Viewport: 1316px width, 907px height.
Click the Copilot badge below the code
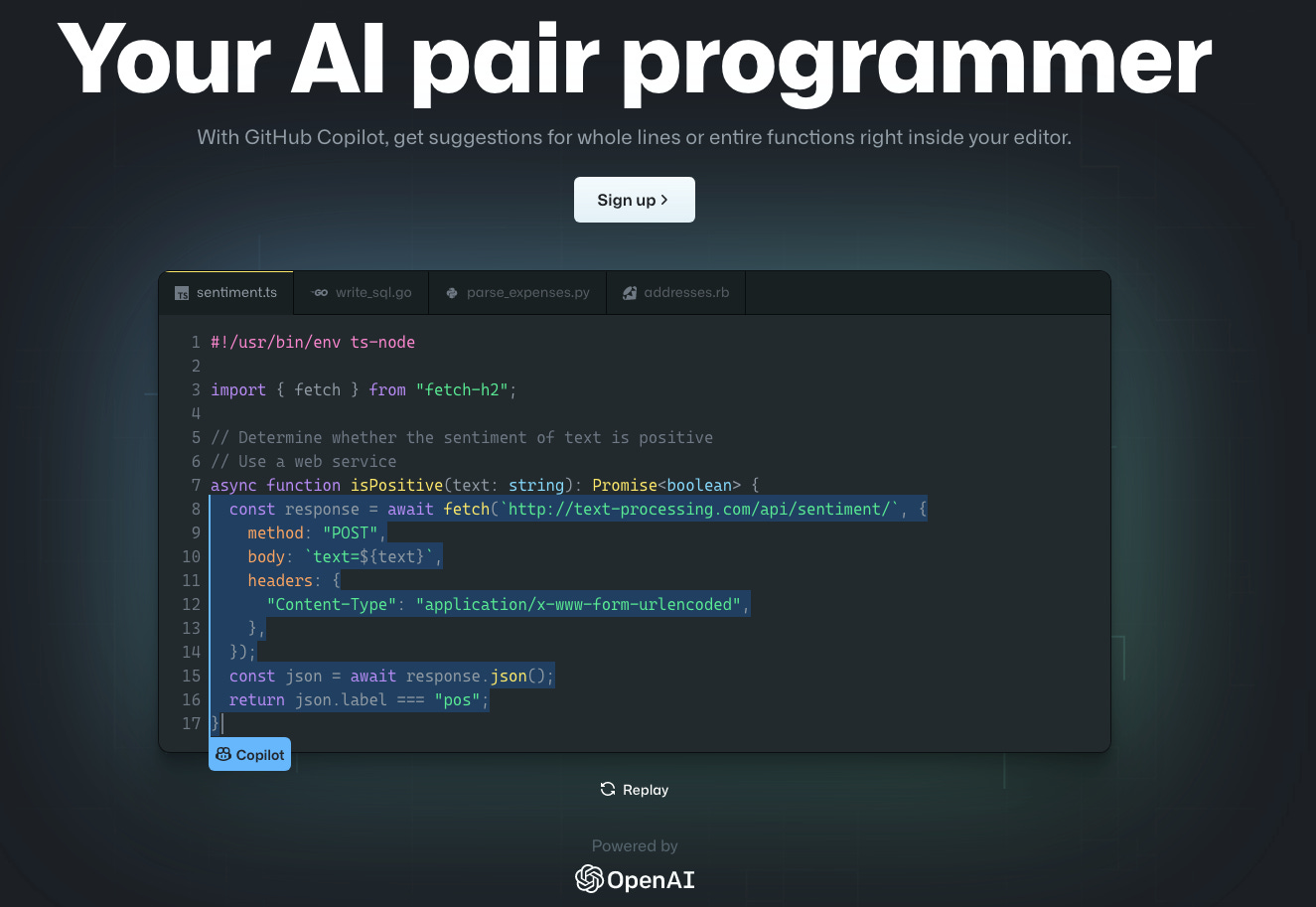[249, 755]
